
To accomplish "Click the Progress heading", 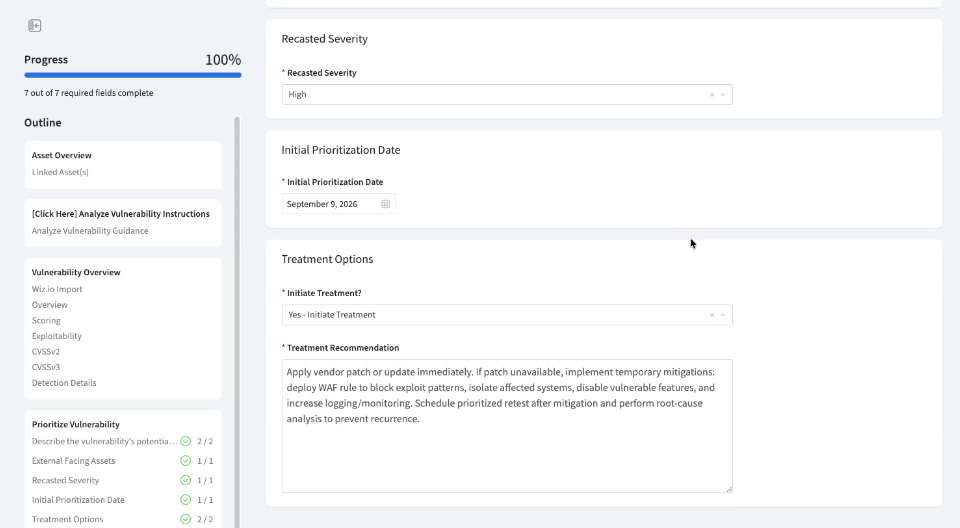I will 46,59.
